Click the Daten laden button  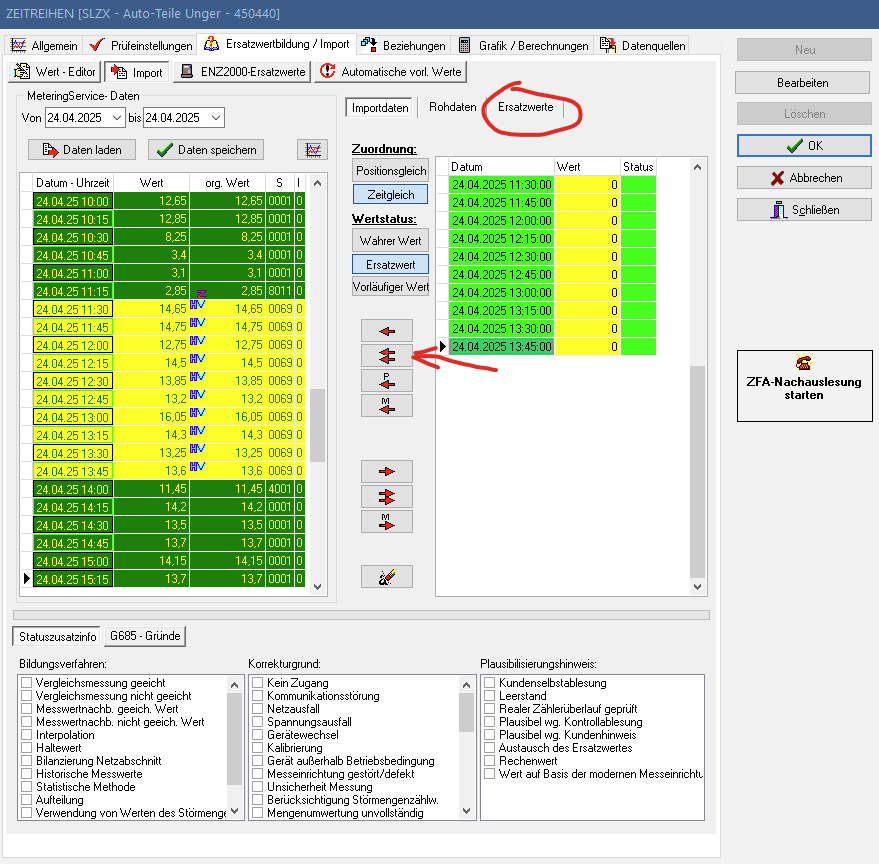(83, 150)
